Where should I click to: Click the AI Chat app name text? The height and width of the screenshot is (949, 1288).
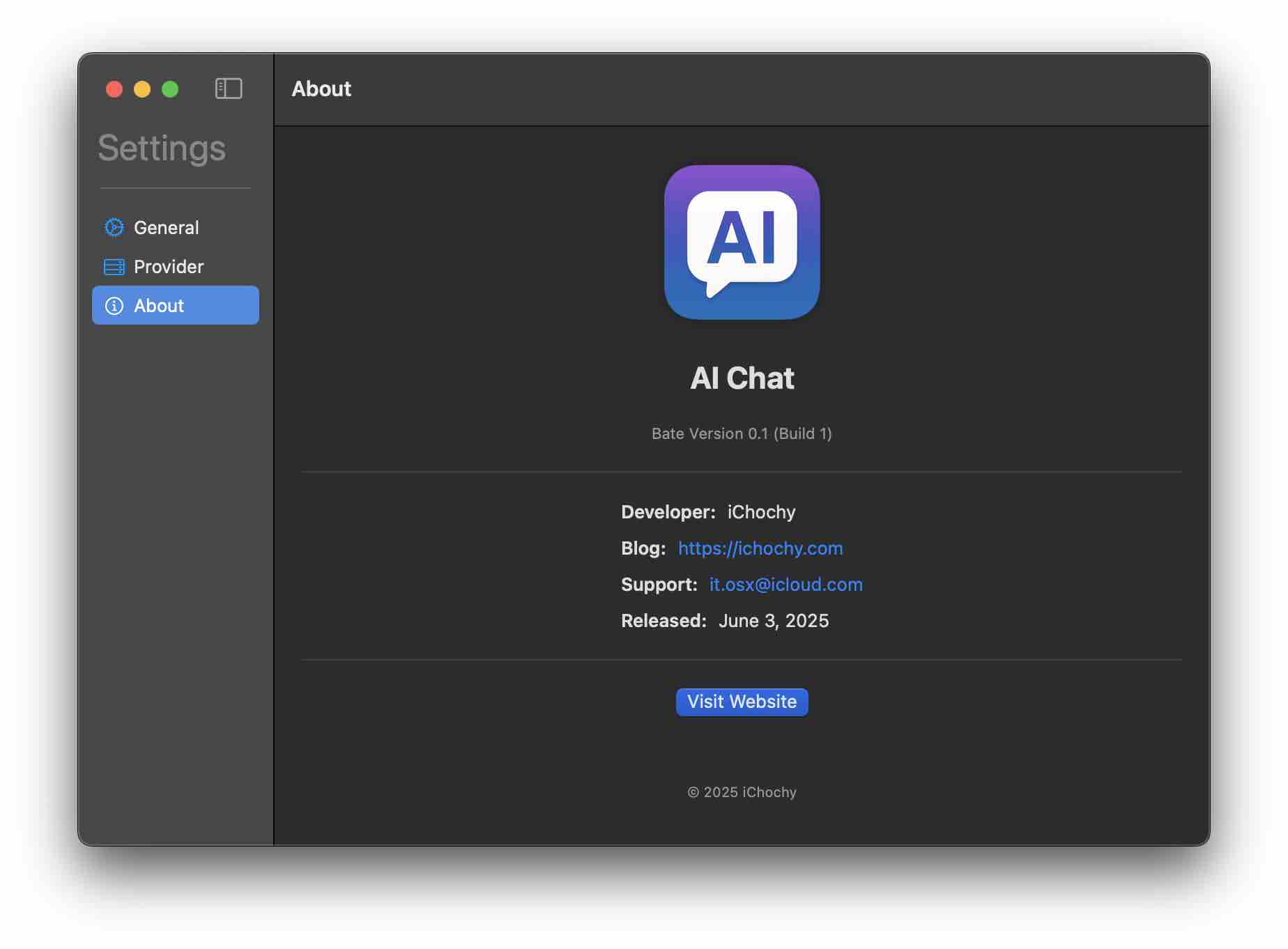click(x=742, y=378)
